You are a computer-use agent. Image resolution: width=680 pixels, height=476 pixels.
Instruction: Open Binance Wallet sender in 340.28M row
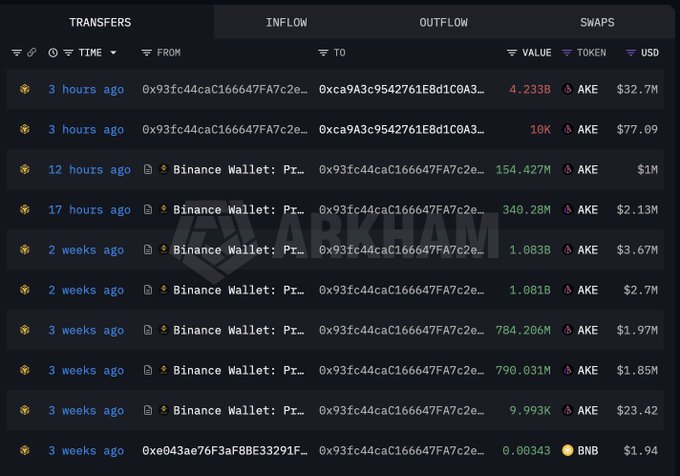tap(239, 209)
